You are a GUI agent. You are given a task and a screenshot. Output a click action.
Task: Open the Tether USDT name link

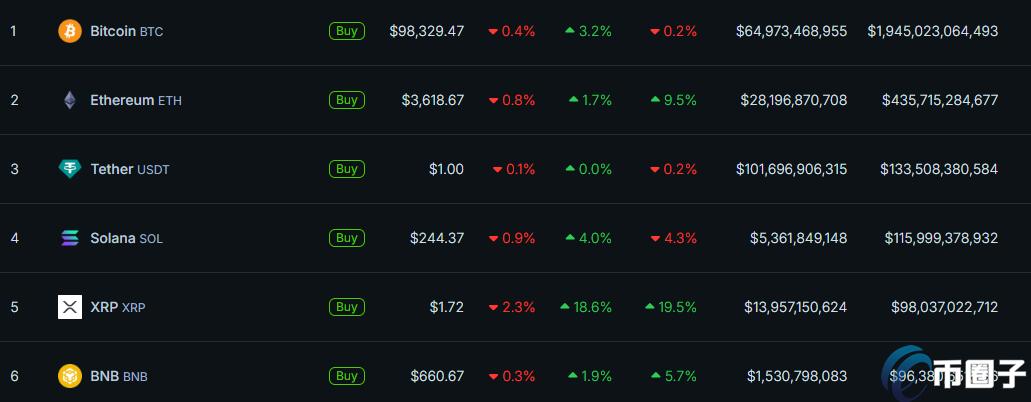[129, 169]
